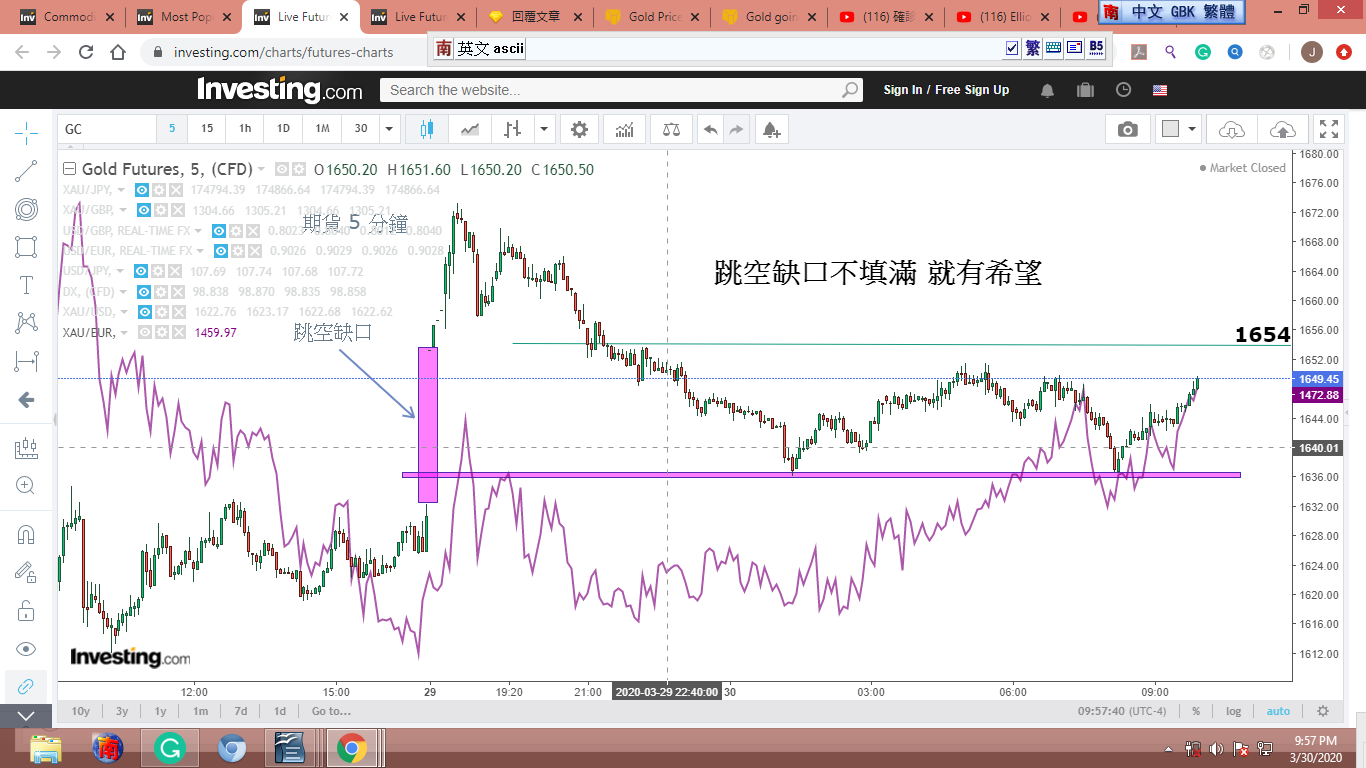This screenshot has height=768, width=1366.
Task: Take a chart snapshot with camera icon
Action: coord(1127,129)
